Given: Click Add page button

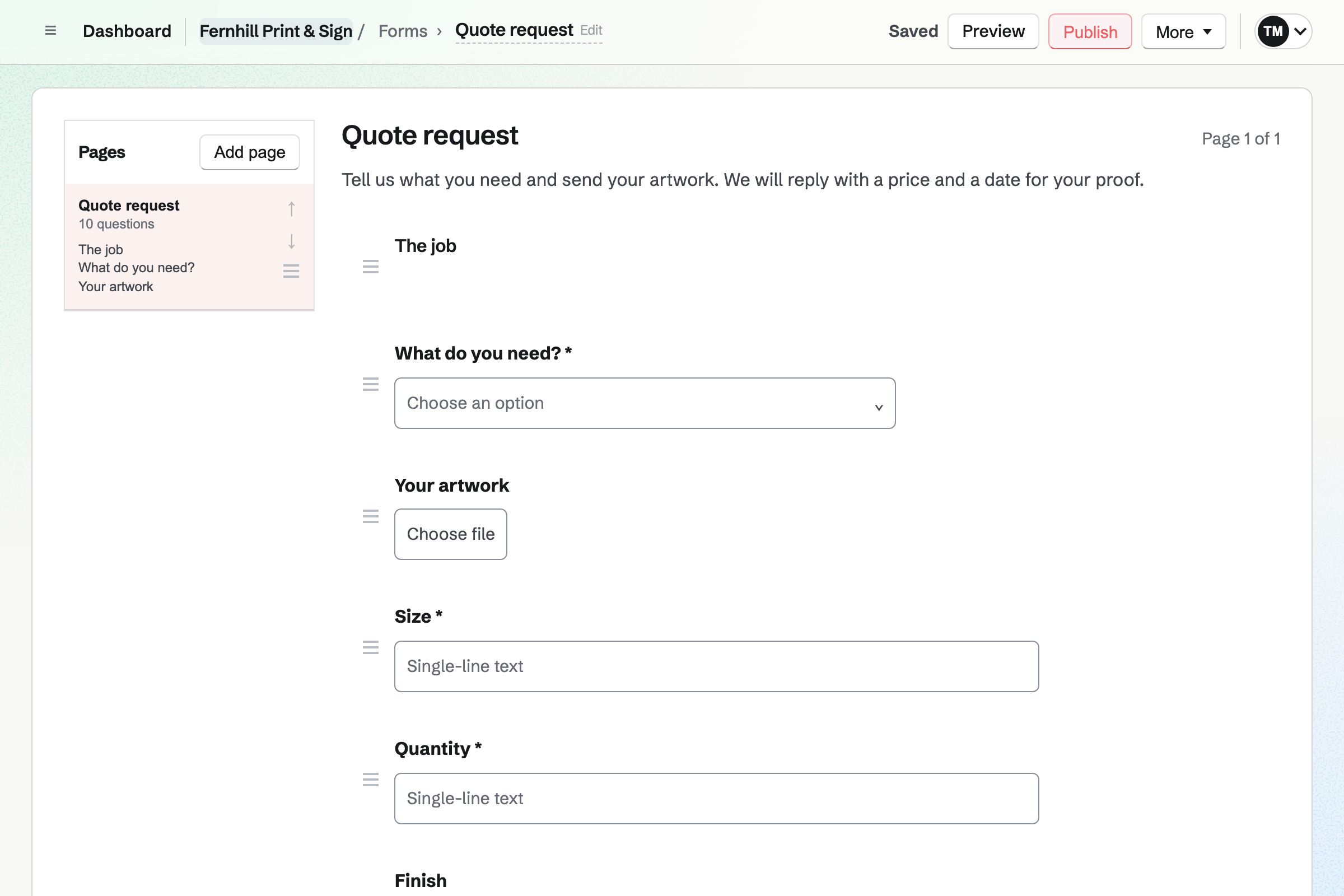Looking at the screenshot, I should (x=250, y=152).
